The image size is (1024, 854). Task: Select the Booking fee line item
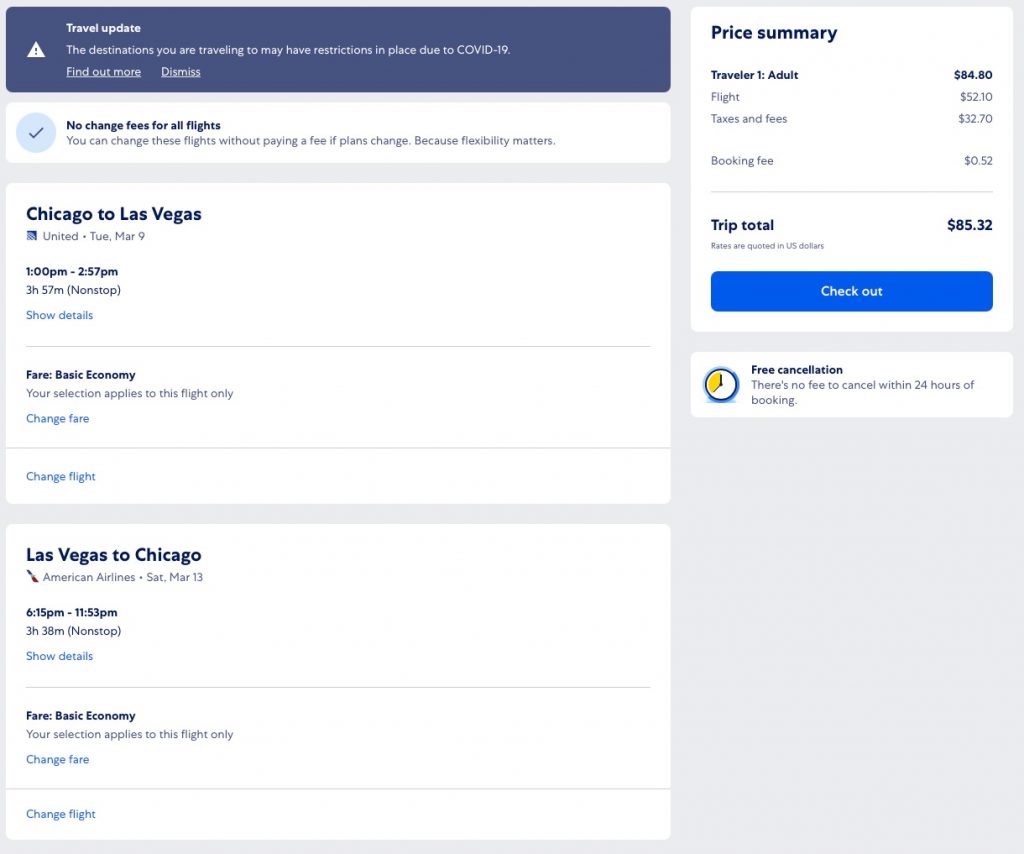[x=742, y=161]
